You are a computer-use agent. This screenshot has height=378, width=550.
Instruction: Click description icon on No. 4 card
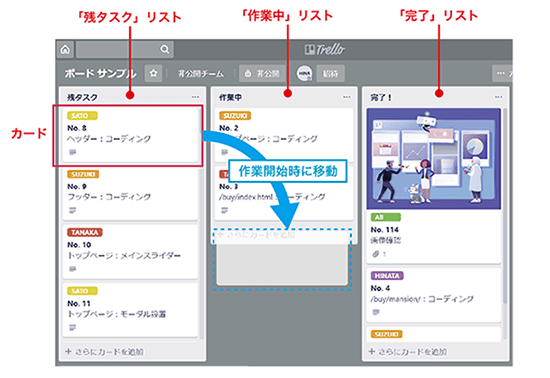tap(376, 312)
